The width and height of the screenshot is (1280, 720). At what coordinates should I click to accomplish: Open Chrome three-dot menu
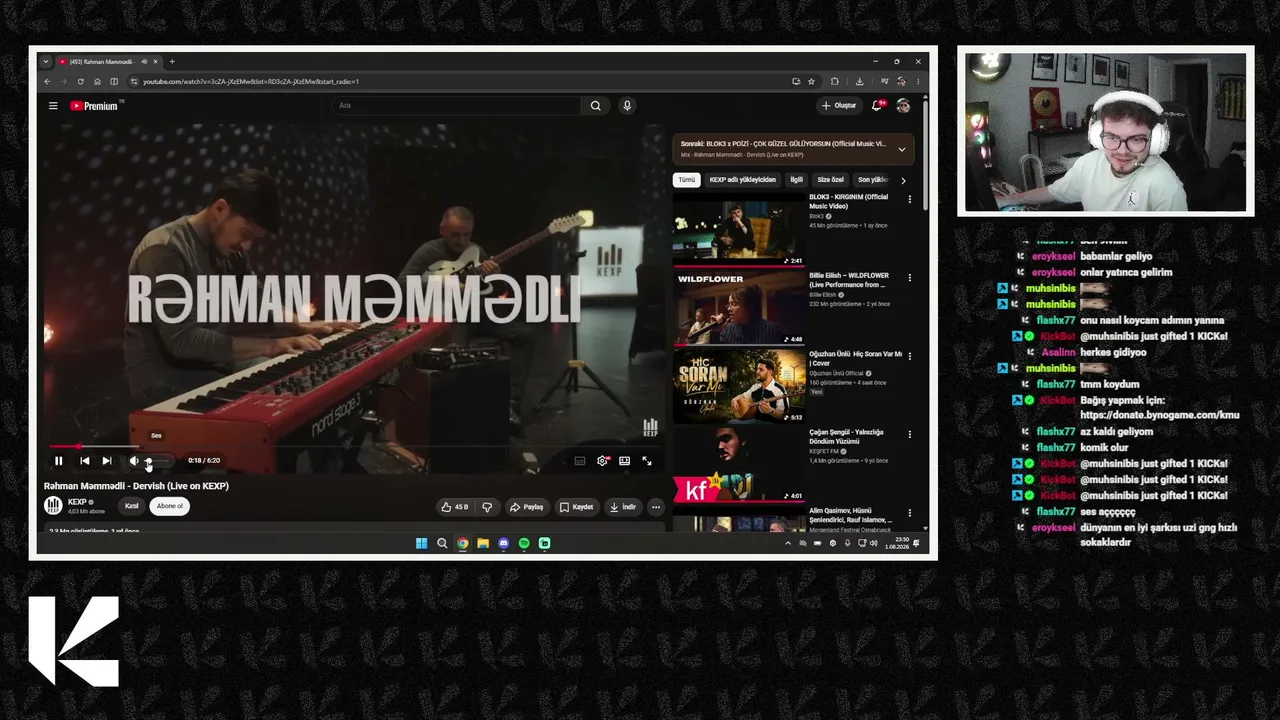pyautogui.click(x=918, y=81)
